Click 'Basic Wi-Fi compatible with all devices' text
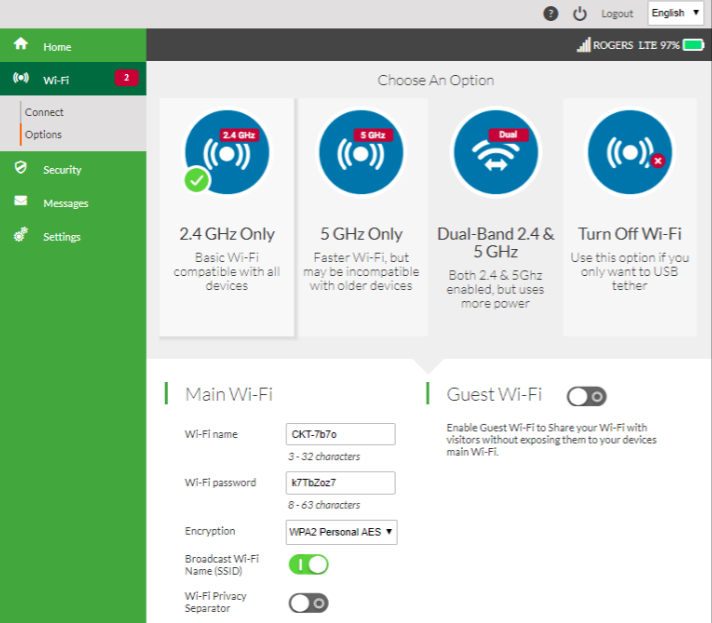712x623 pixels. tap(227, 272)
